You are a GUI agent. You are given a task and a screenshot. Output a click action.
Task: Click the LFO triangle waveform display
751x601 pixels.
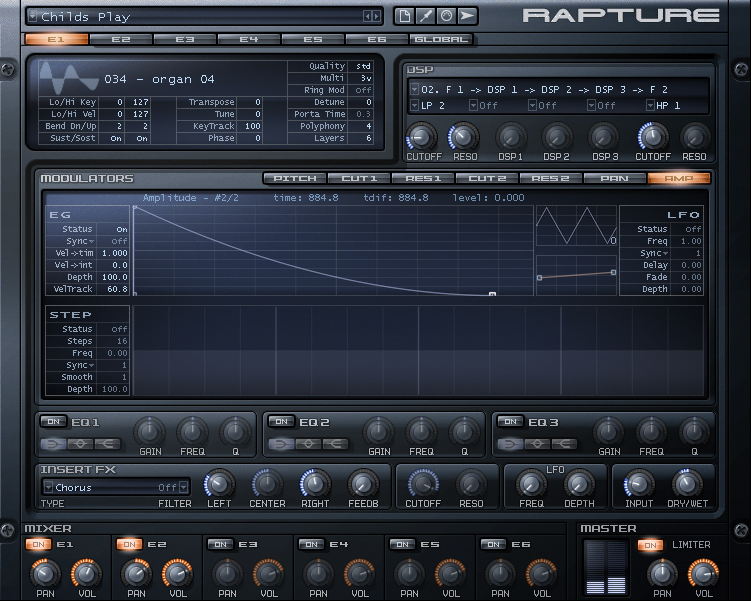(x=576, y=226)
